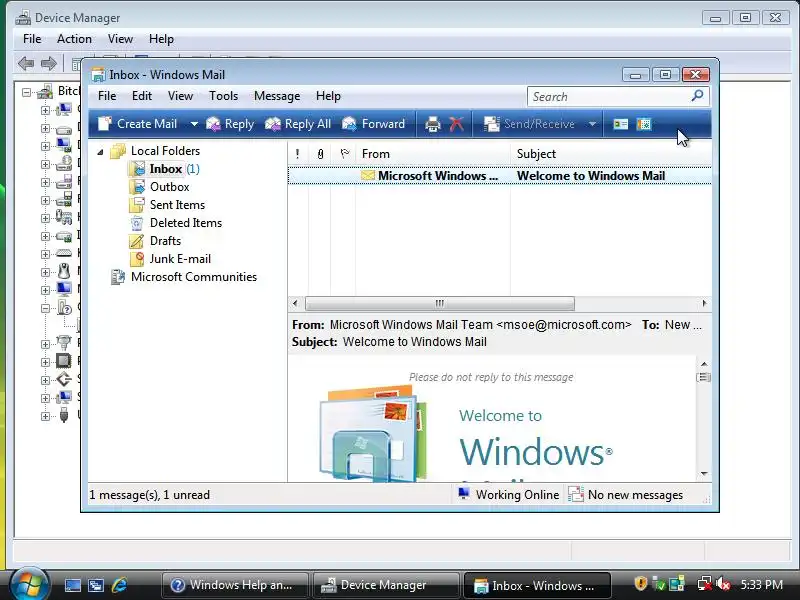Click Reply All in the toolbar

click(x=298, y=124)
